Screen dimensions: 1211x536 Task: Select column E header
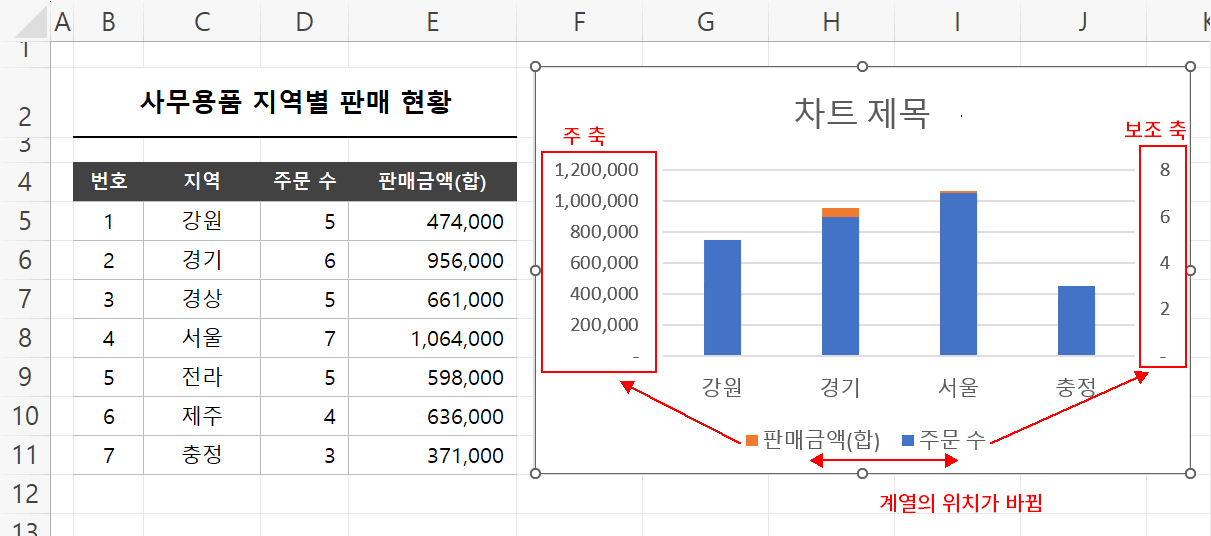[x=432, y=21]
